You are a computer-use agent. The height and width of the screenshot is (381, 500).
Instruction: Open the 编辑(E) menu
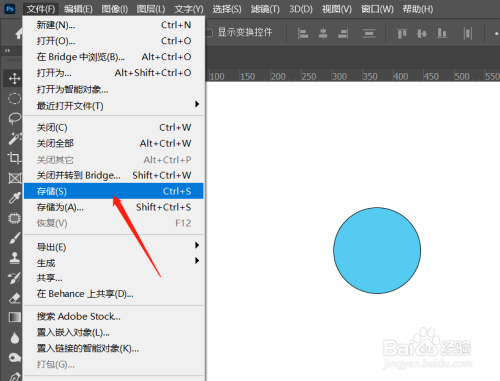pos(78,9)
